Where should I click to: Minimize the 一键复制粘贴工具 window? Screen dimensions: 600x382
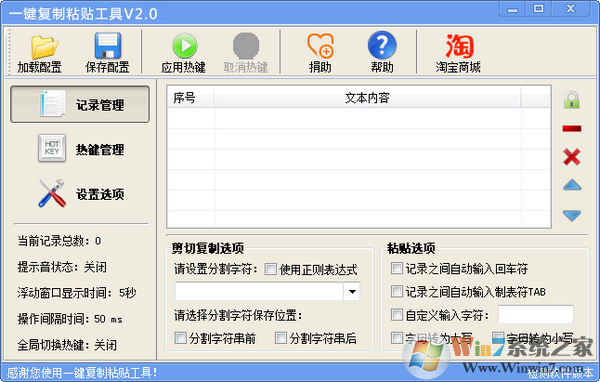coord(513,9)
